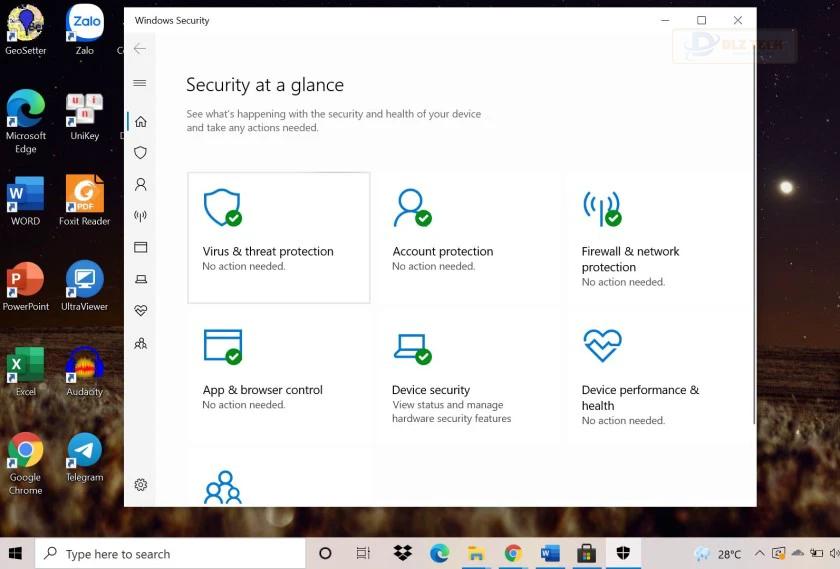Click the Family options people icon tile
The height and width of the screenshot is (569, 840).
coord(279,478)
